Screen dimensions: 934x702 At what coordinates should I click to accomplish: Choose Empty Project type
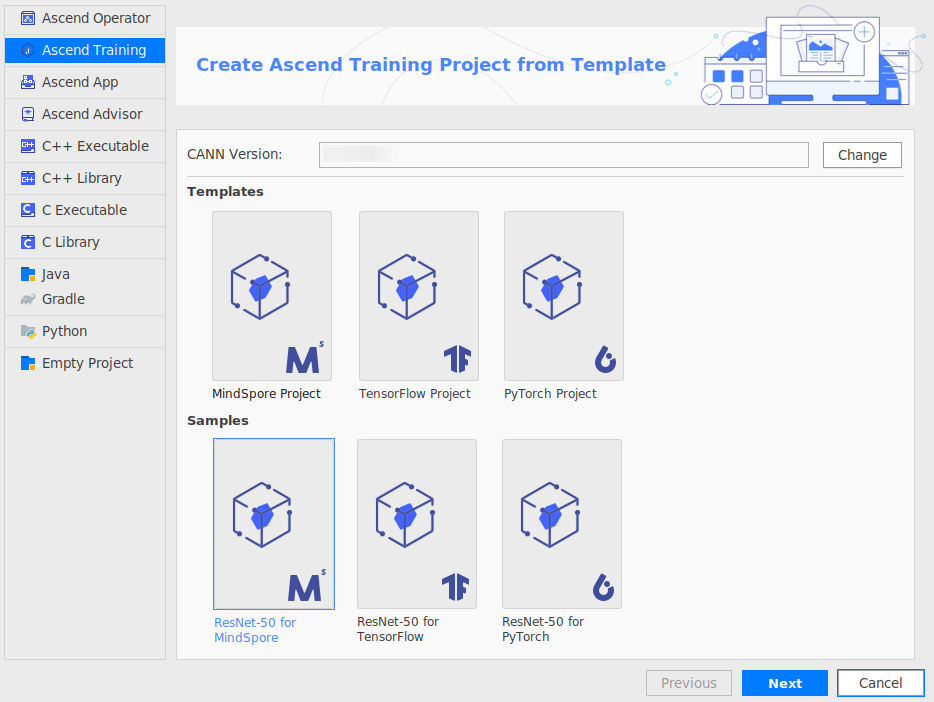pos(85,363)
